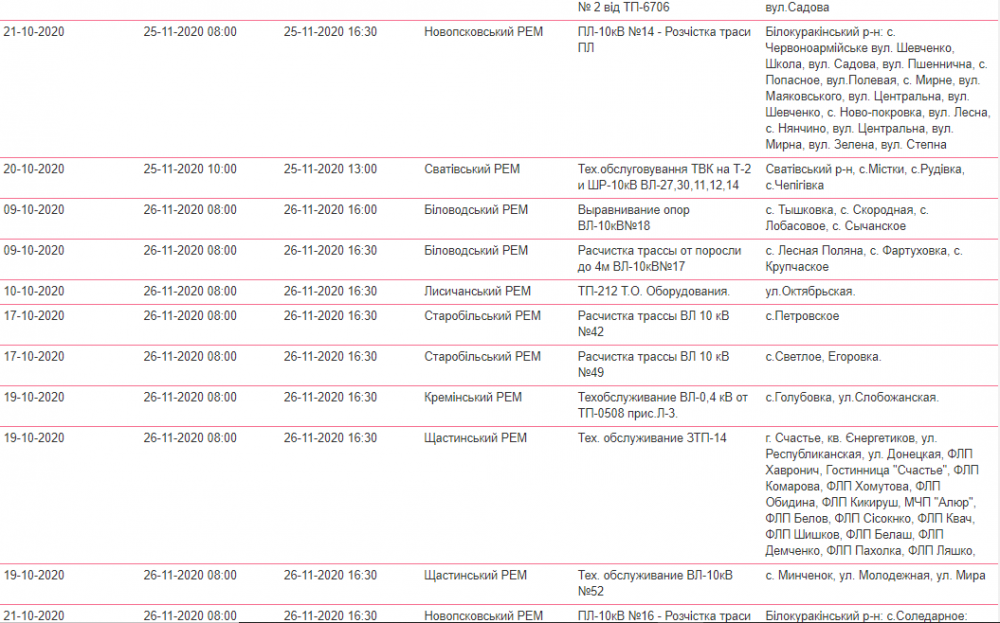The height and width of the screenshot is (623, 1000).
Task: Select the 'ул.Октябрьская' address cell
Action: pos(810,291)
